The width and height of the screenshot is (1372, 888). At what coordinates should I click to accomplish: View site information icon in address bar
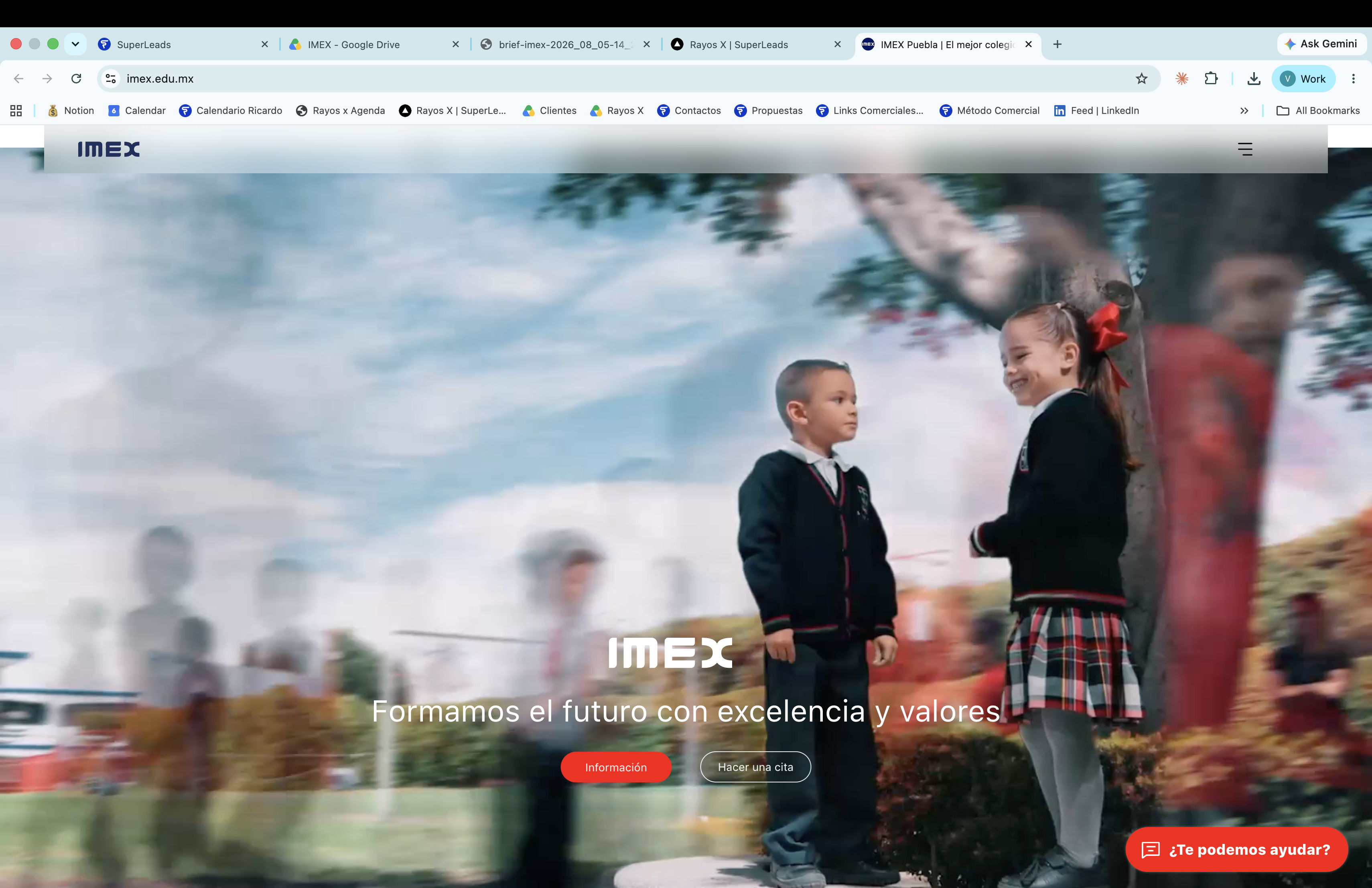111,78
